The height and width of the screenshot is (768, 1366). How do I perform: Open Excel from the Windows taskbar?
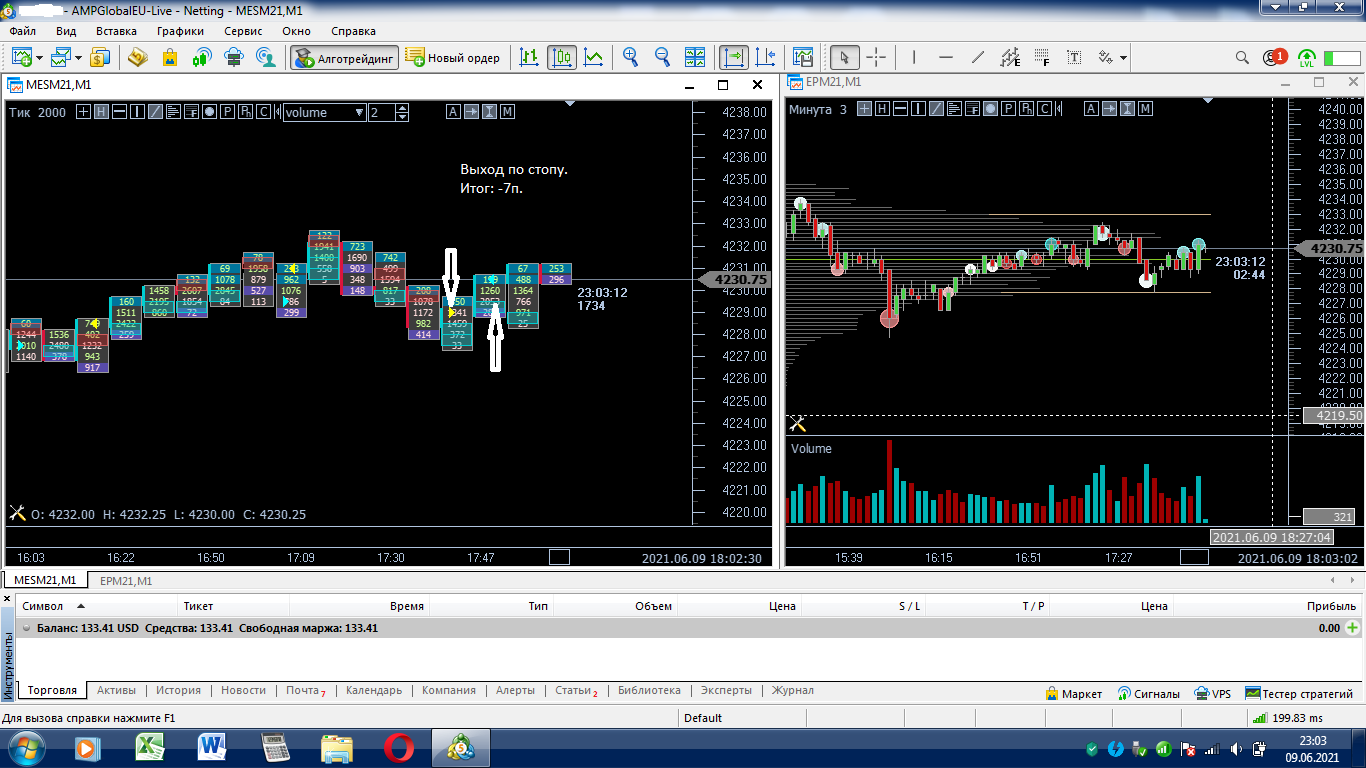(150, 747)
